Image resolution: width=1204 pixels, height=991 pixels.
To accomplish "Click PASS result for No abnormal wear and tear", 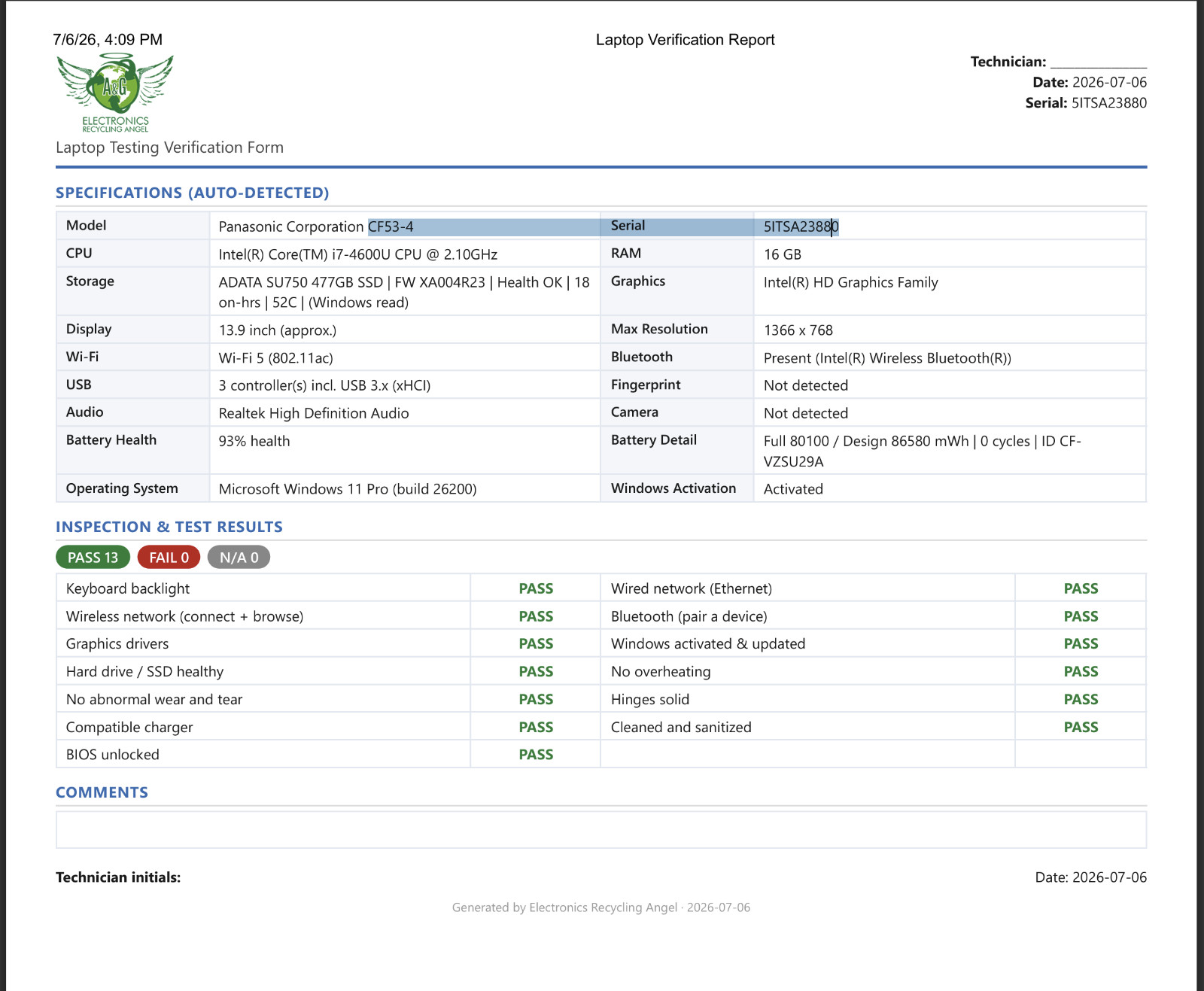I will [536, 699].
